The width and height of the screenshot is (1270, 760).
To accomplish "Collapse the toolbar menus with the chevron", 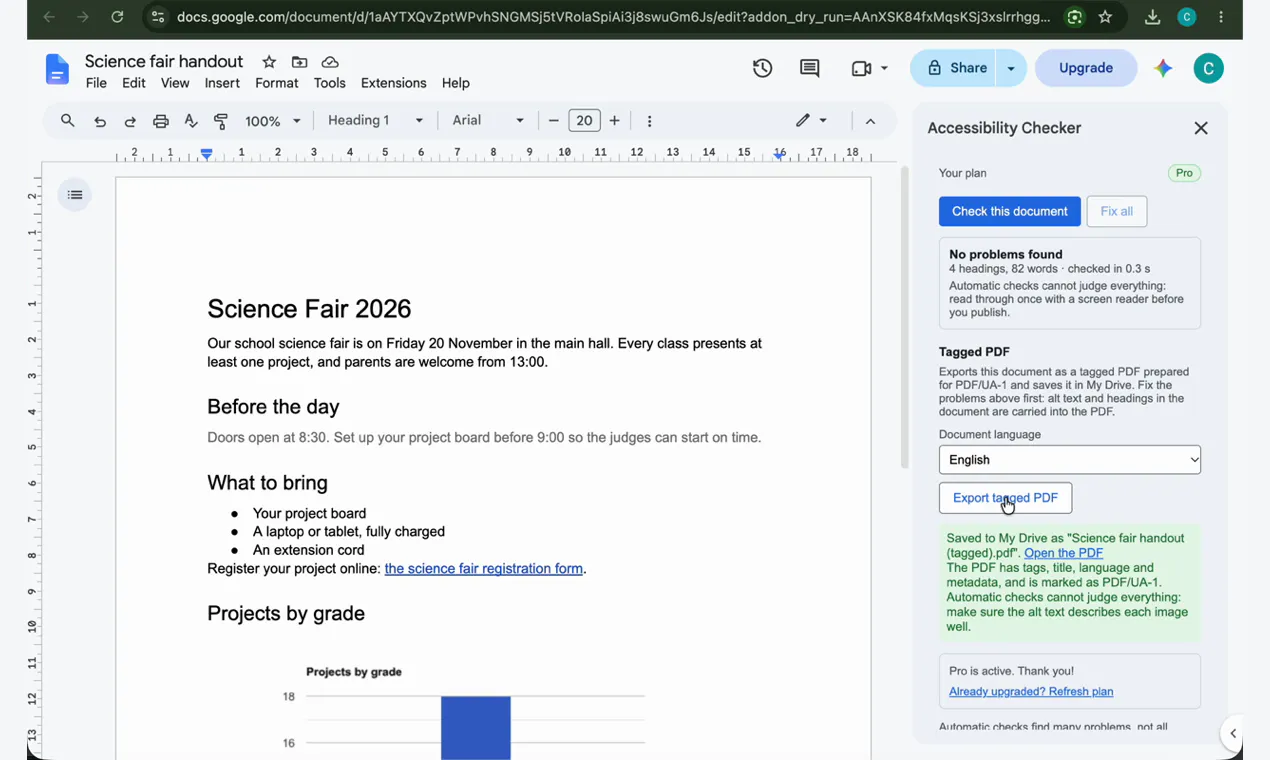I will (x=870, y=121).
